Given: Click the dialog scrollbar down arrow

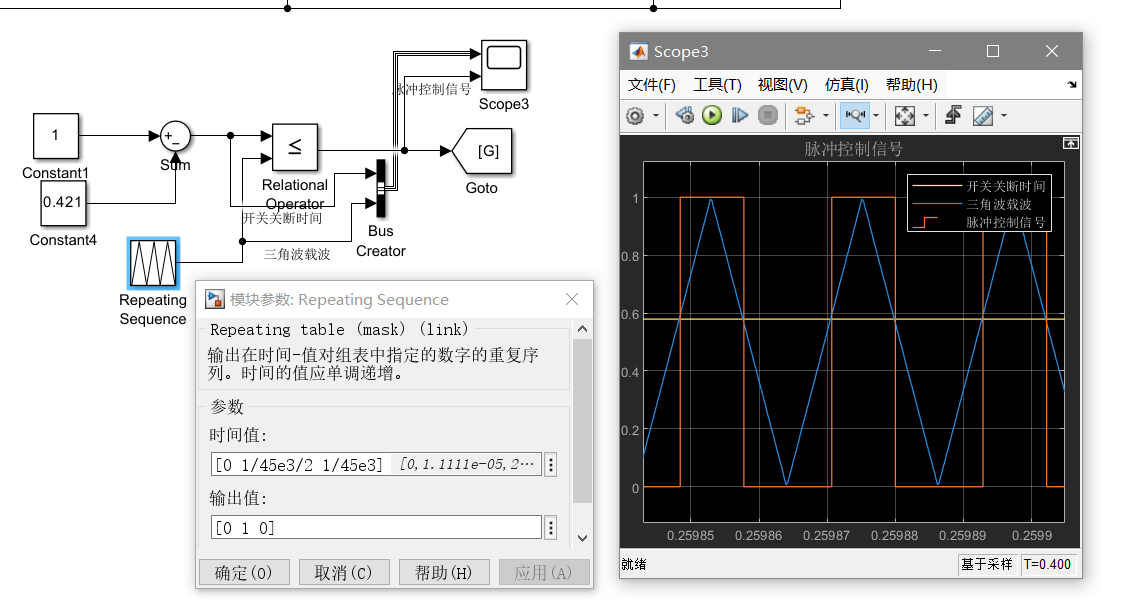Looking at the screenshot, I should click(x=582, y=538).
